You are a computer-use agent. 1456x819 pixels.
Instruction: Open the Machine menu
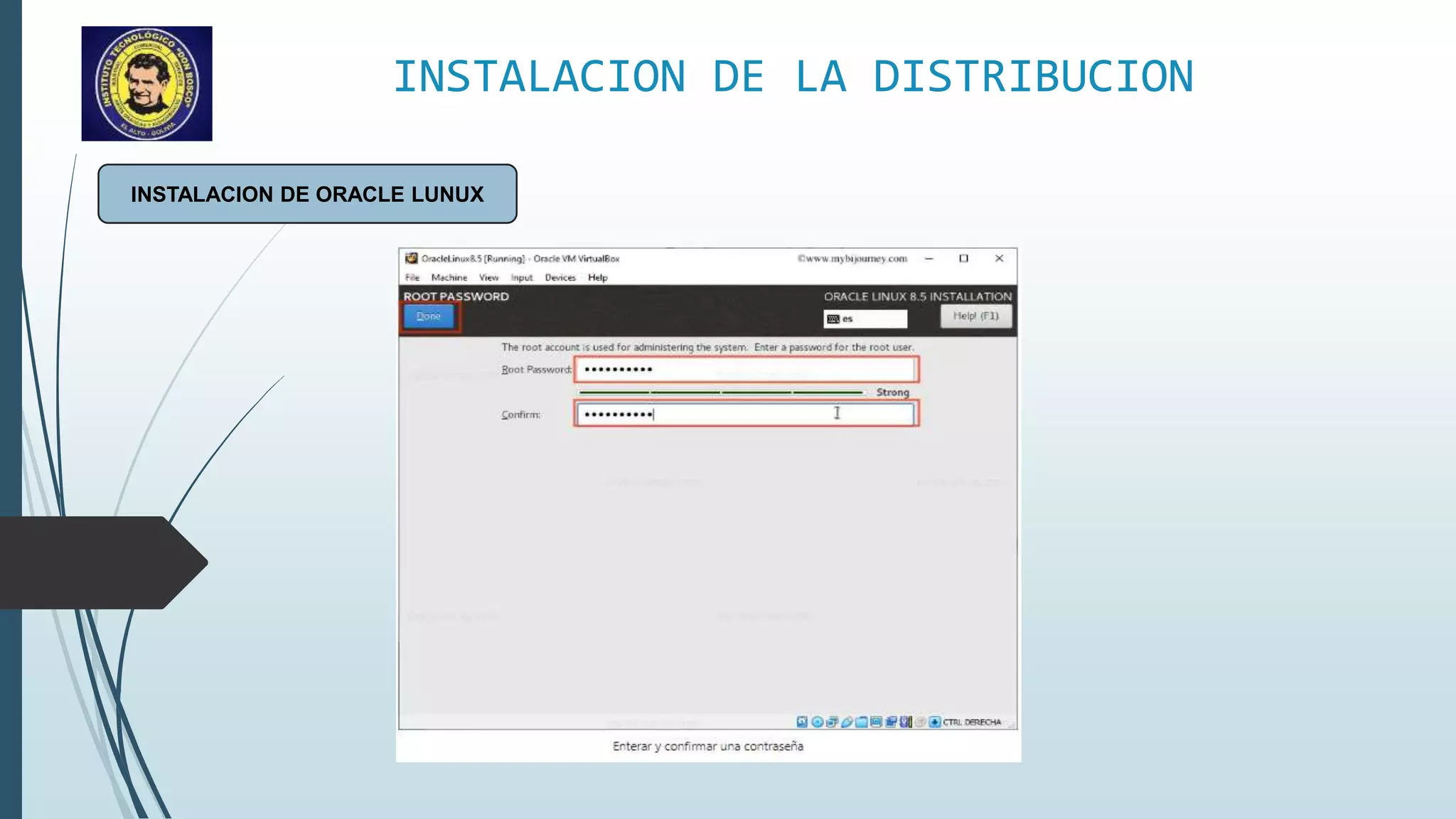point(449,277)
